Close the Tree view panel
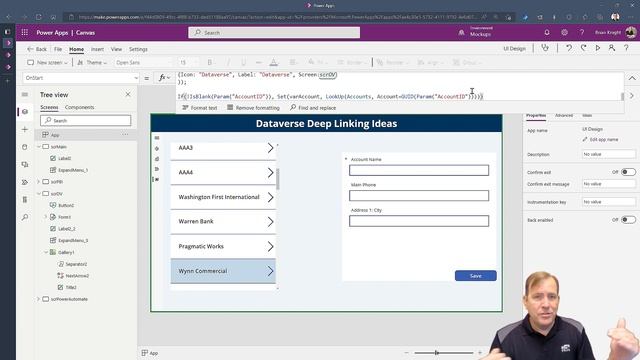Image resolution: width=640 pixels, height=360 pixels. click(x=128, y=94)
